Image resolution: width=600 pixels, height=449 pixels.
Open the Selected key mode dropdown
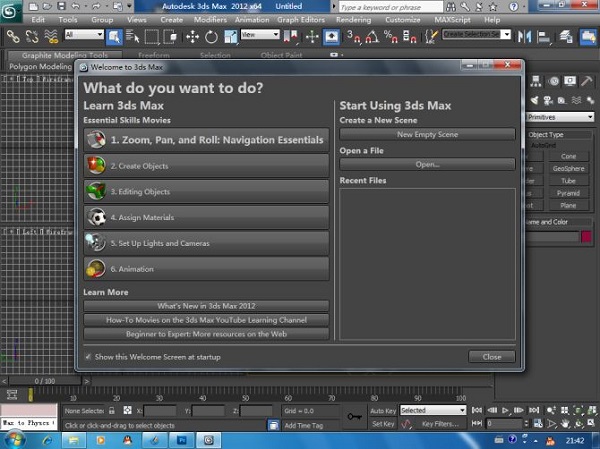pyautogui.click(x=433, y=410)
